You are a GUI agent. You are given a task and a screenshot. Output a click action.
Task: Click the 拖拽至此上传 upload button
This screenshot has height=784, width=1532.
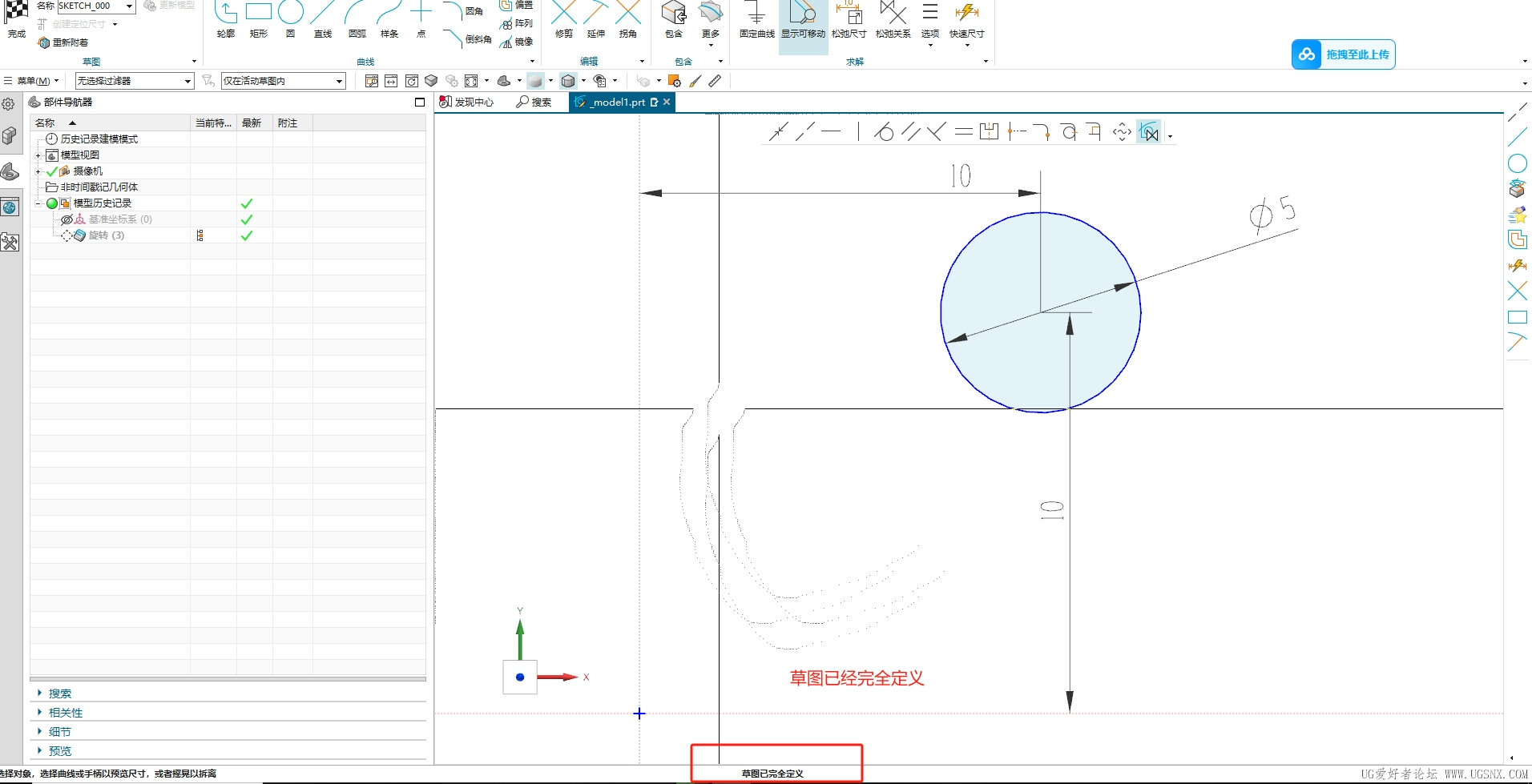click(1343, 54)
